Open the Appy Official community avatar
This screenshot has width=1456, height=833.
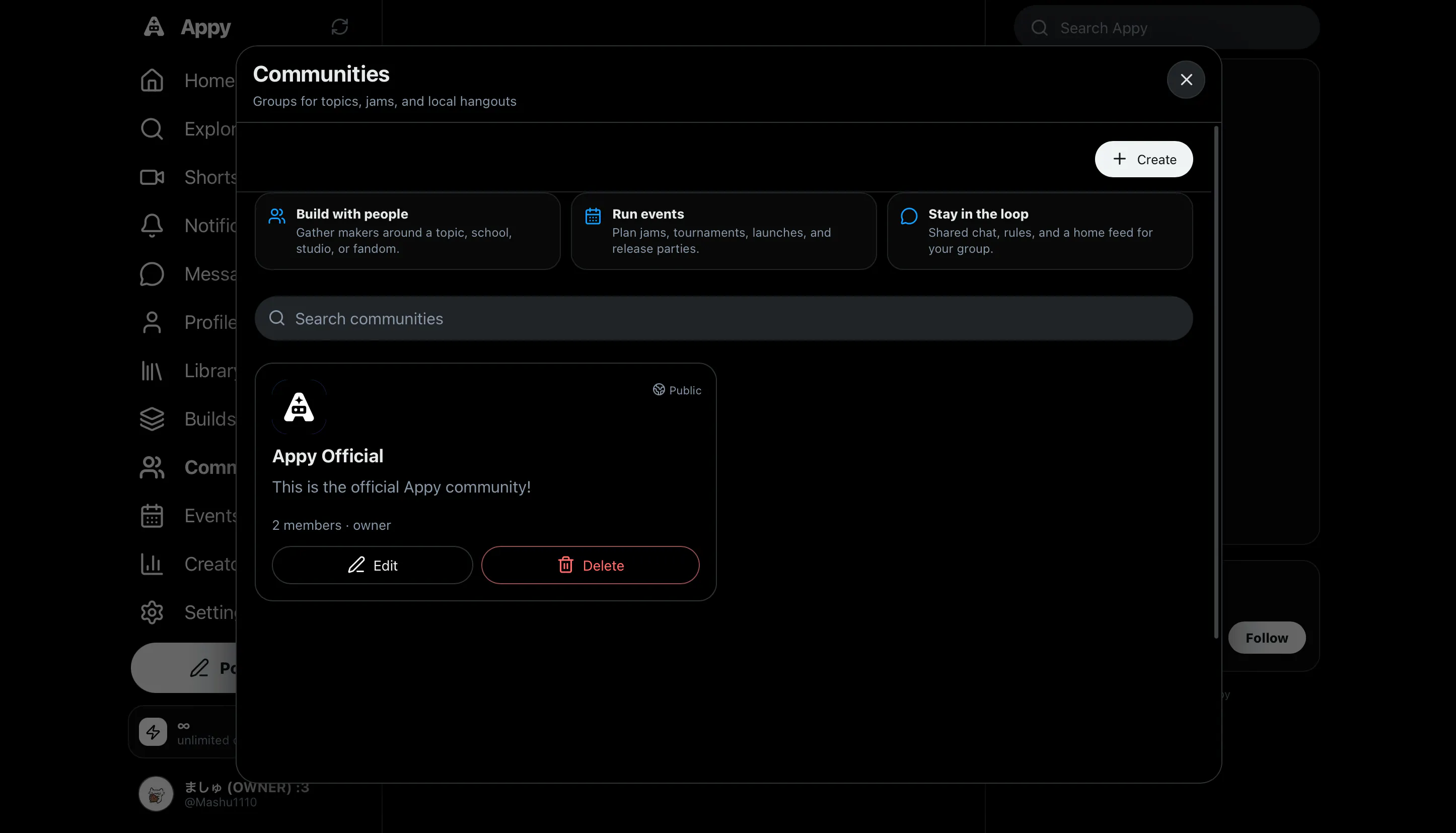pos(299,407)
